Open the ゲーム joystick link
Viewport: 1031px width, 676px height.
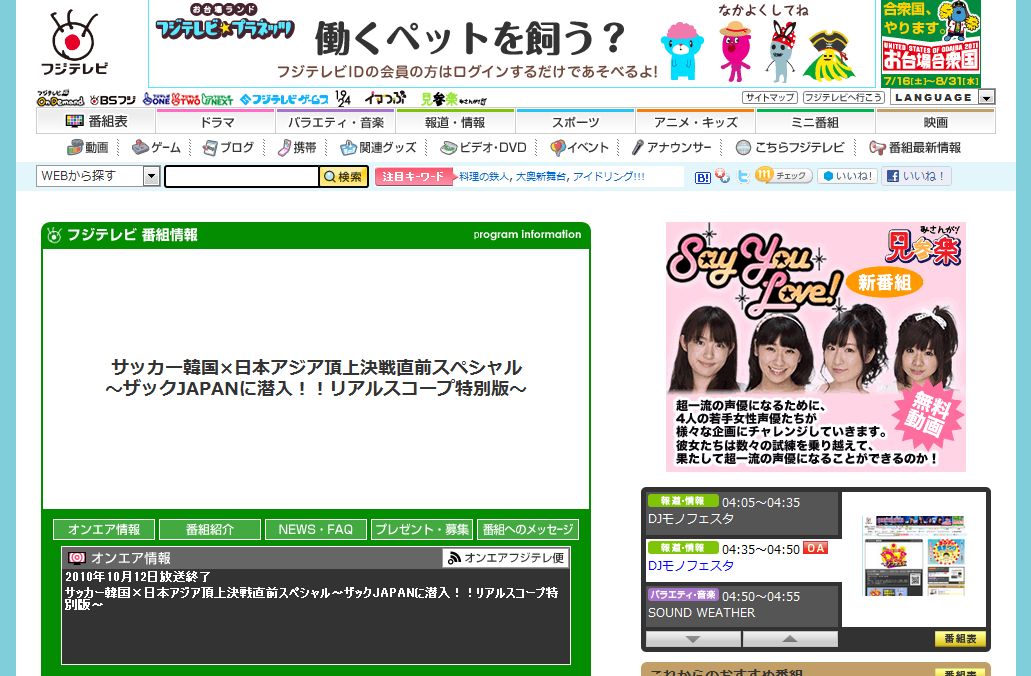[x=156, y=147]
